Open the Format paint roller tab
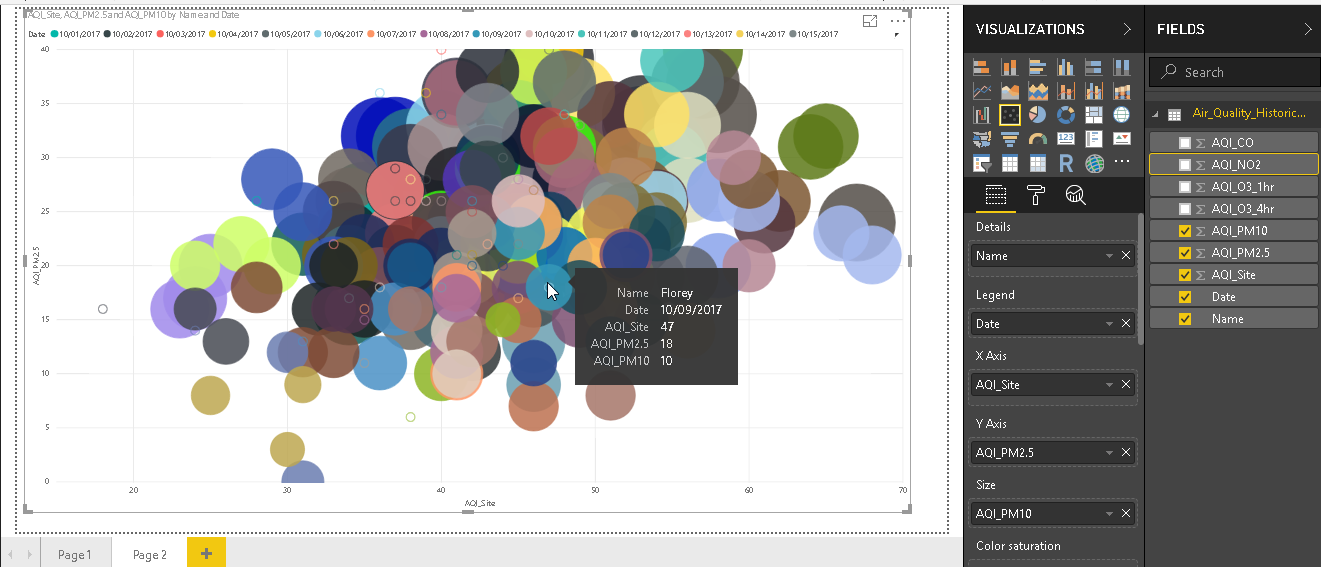Image resolution: width=1321 pixels, height=567 pixels. (1035, 195)
